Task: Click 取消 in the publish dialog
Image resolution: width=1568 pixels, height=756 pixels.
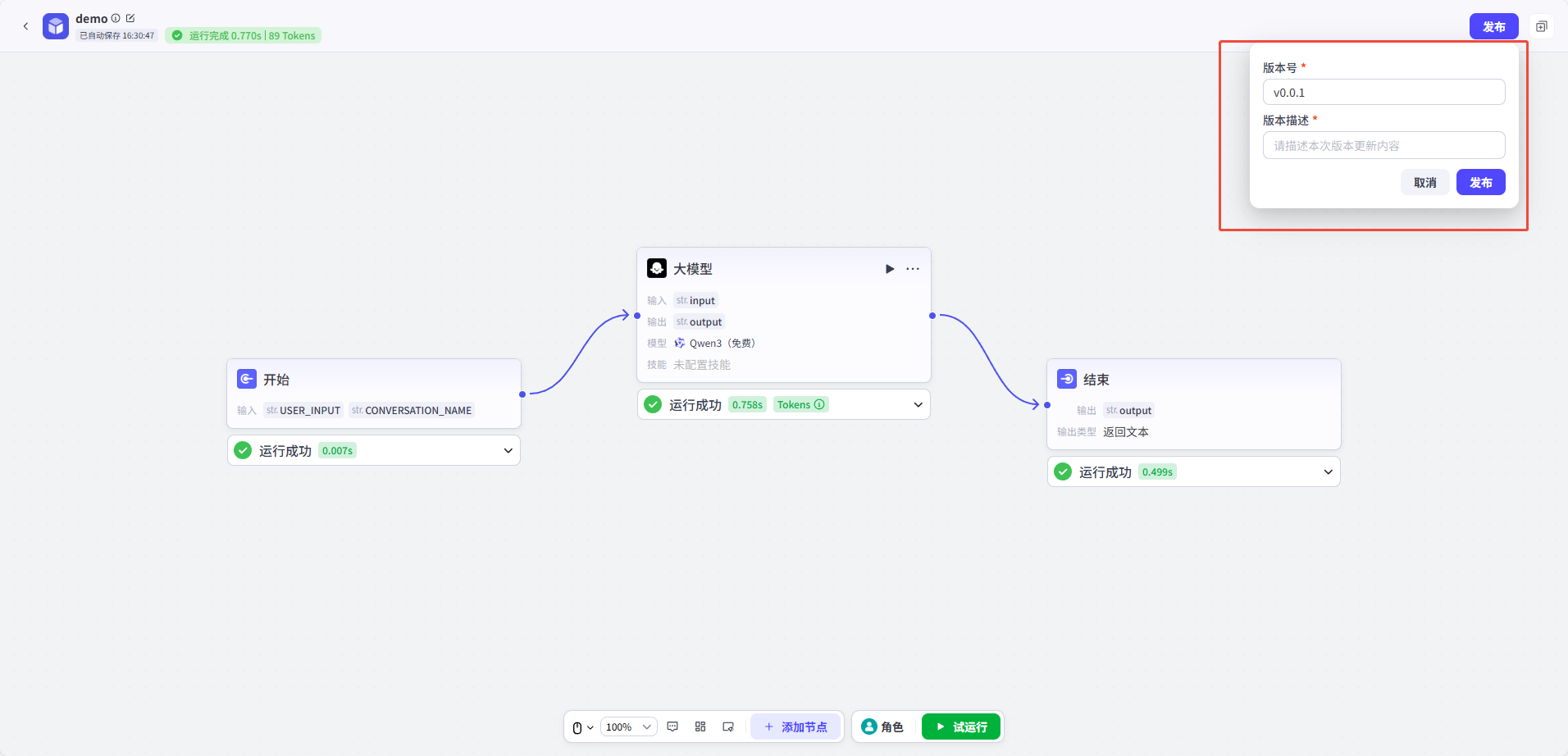Action: tap(1424, 182)
